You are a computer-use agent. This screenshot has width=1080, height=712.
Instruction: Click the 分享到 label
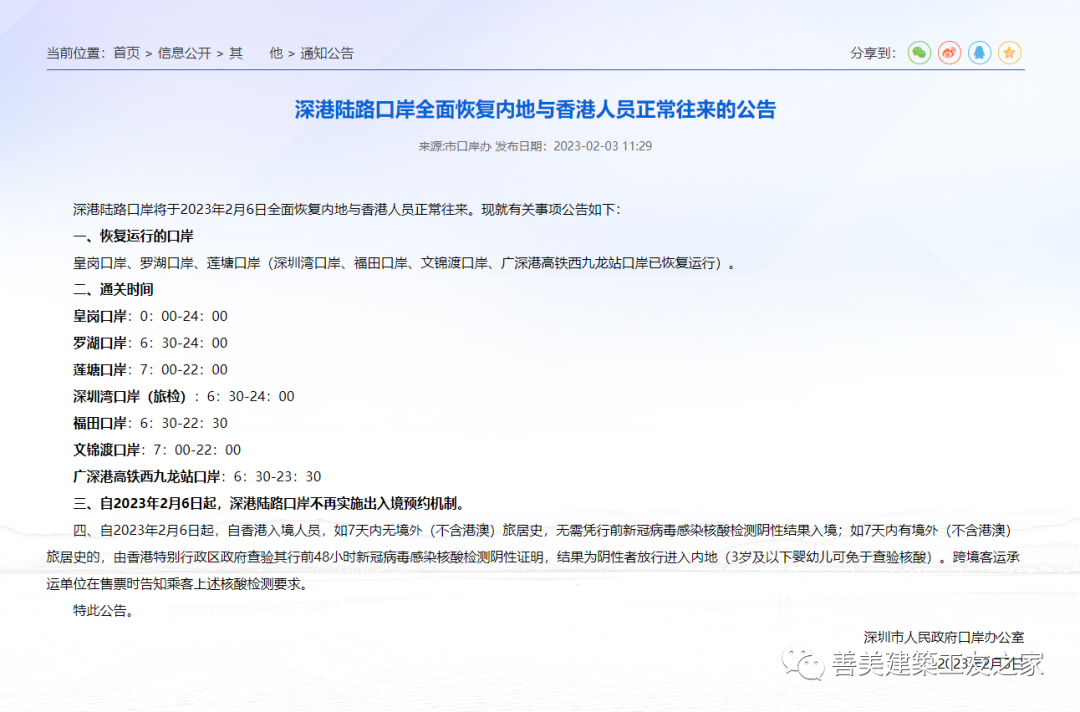(x=873, y=53)
